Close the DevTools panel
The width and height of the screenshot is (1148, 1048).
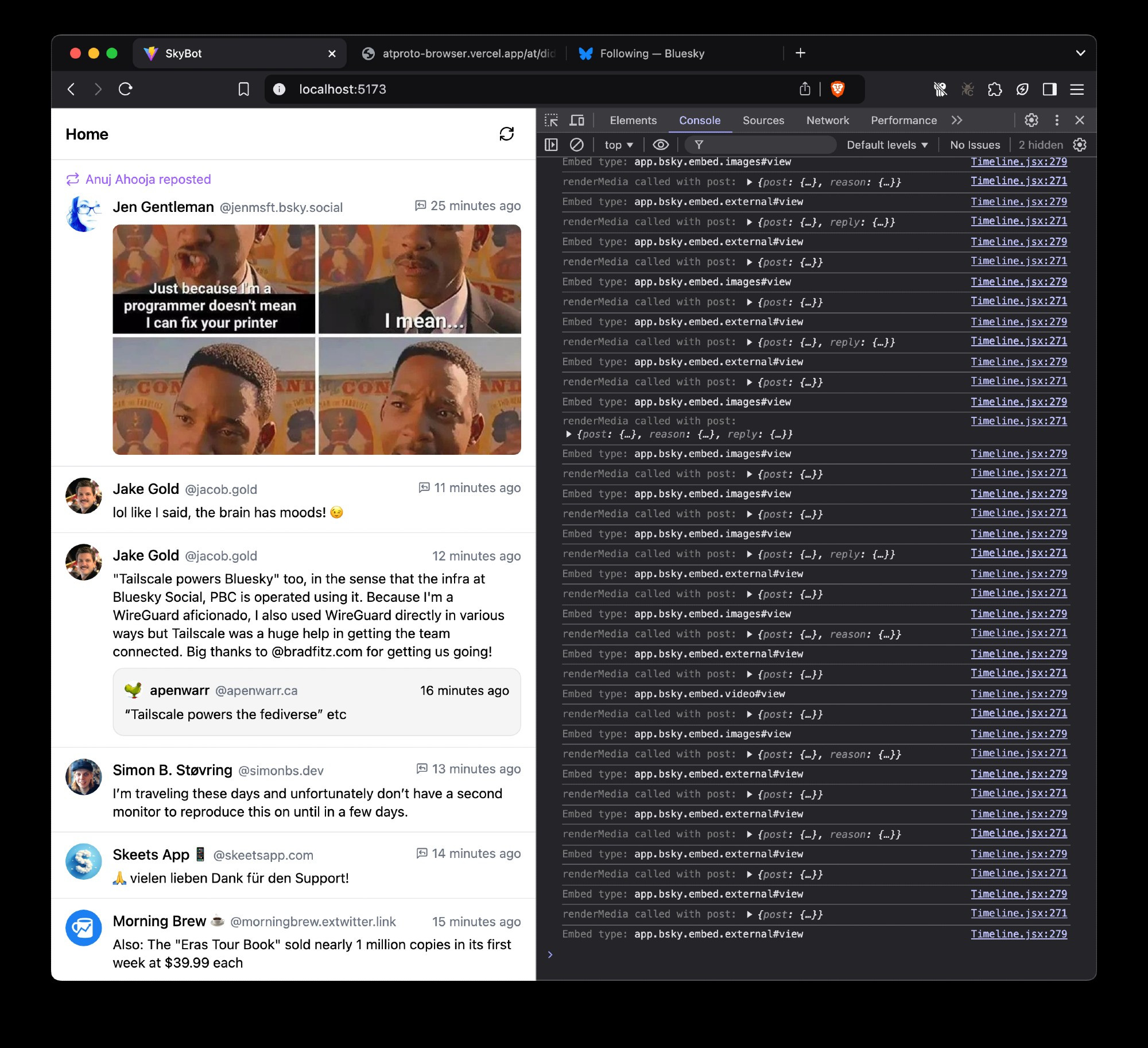point(1080,120)
